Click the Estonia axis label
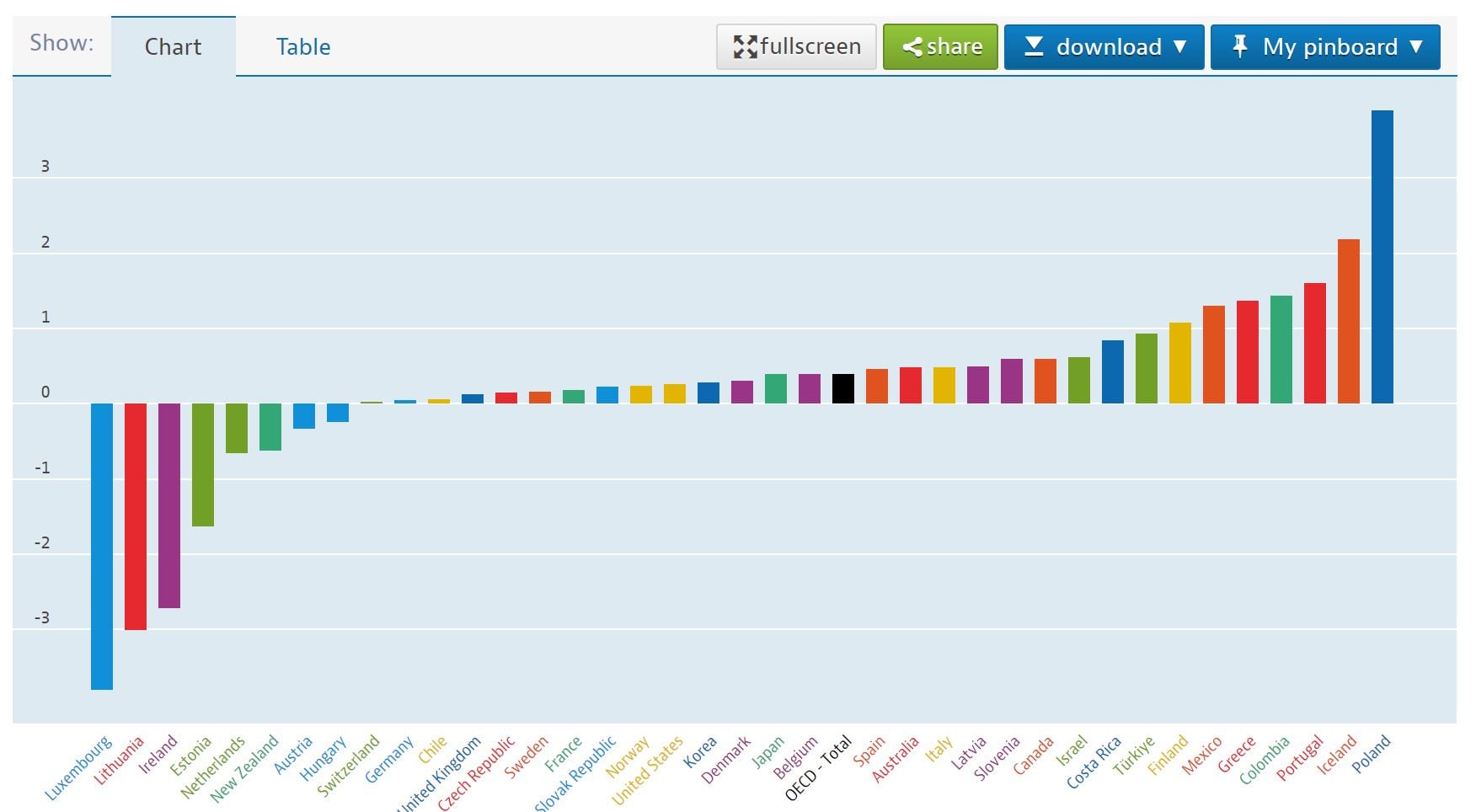Viewport: 1476px width, 812px height. 190,756
